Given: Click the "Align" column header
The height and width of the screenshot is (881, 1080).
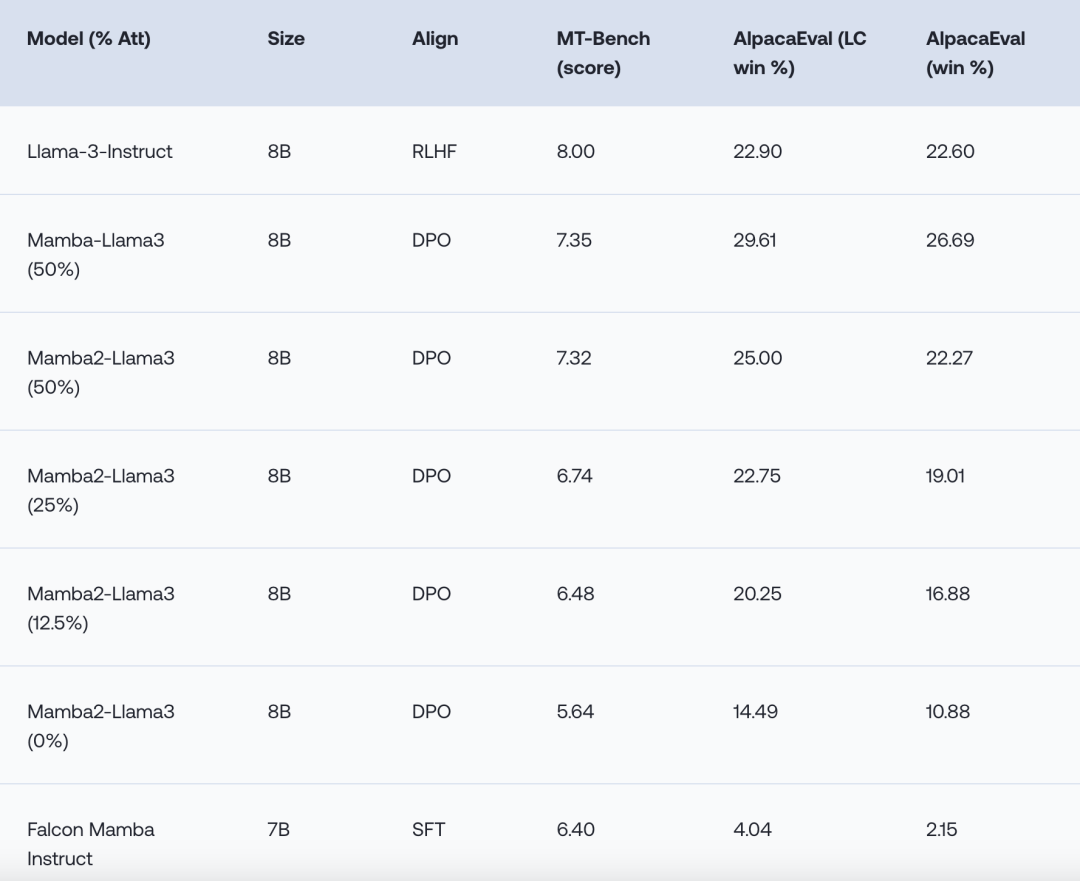Looking at the screenshot, I should (435, 39).
